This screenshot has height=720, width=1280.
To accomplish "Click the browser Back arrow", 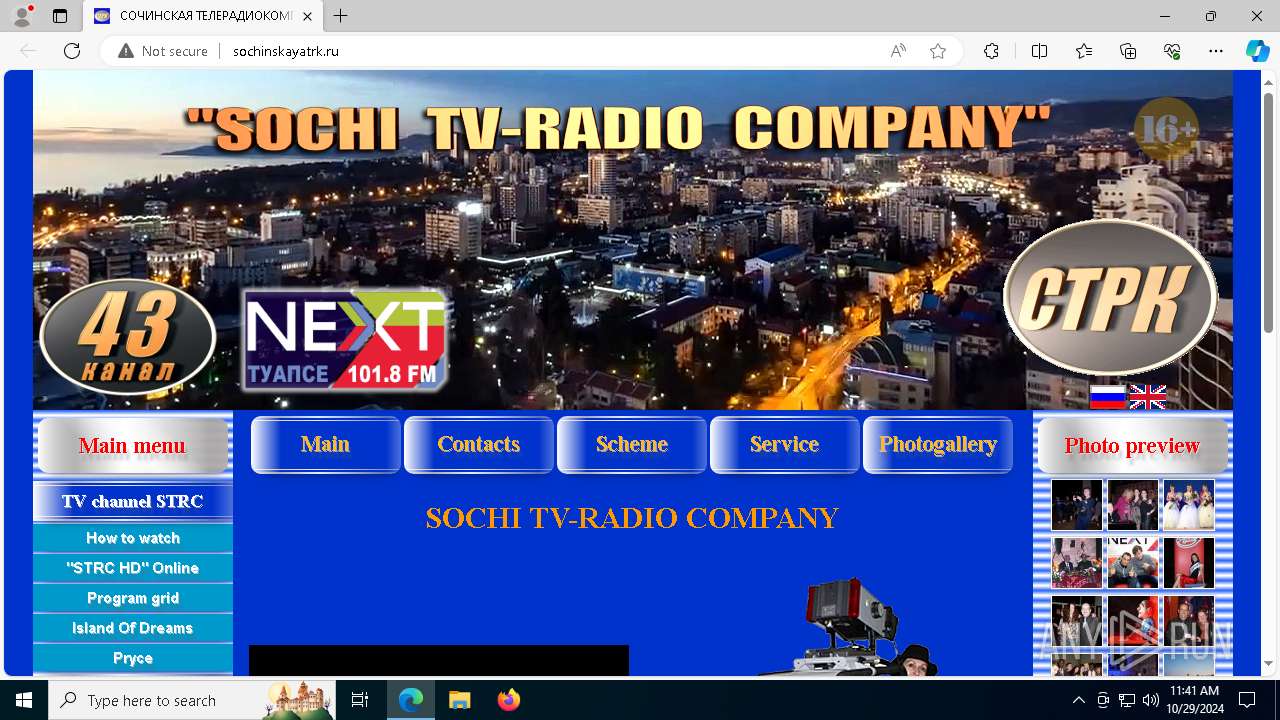I will (28, 51).
